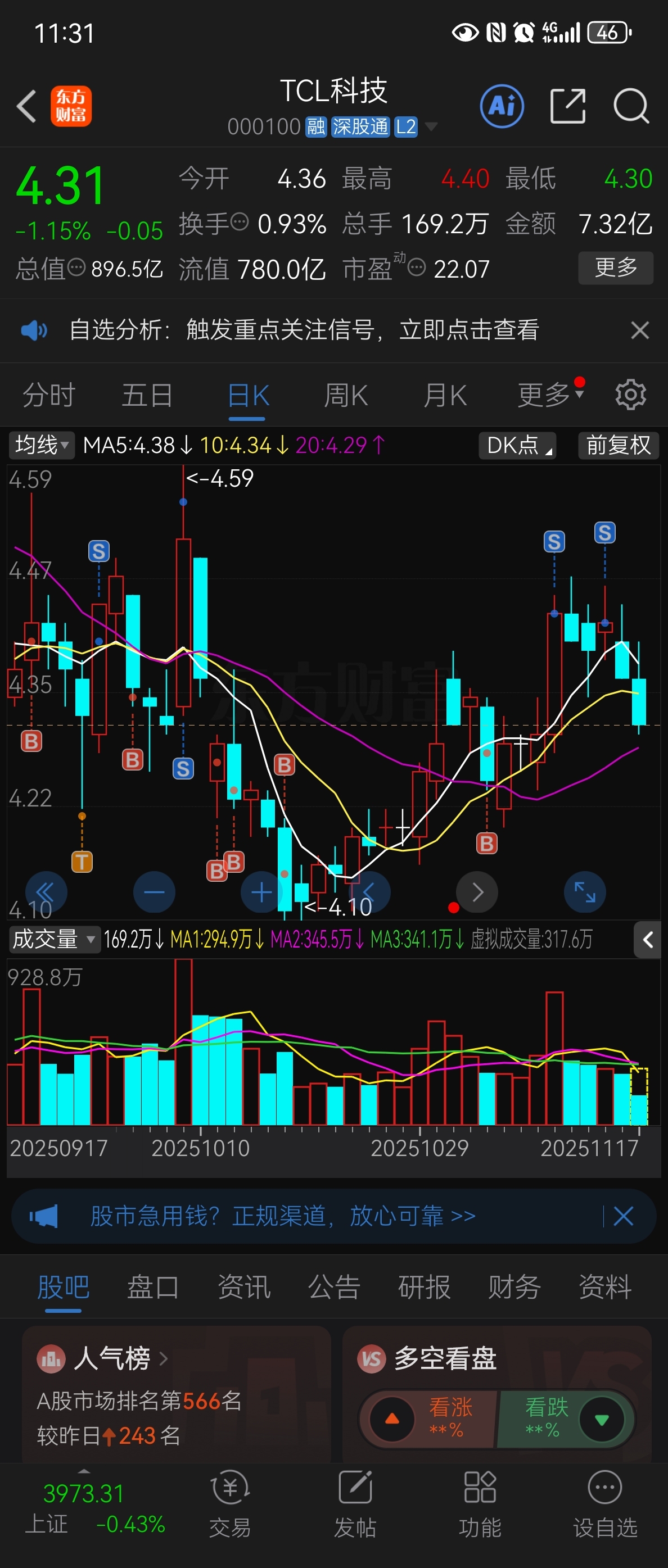The width and height of the screenshot is (668, 1568).
Task: Collapse the volume side panel arrow
Action: [647, 940]
